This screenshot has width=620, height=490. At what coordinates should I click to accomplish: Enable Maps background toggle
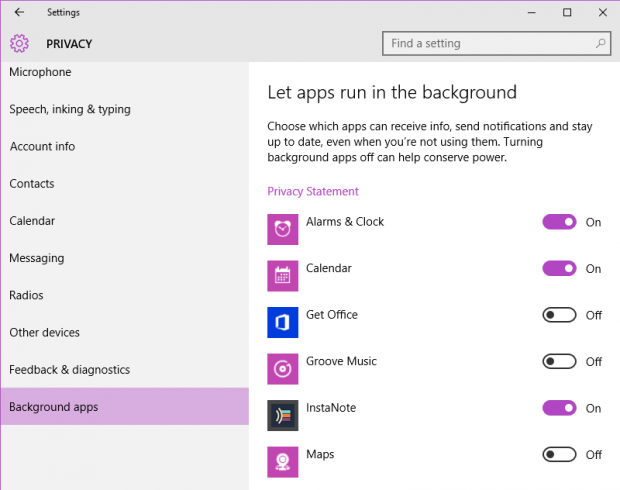(559, 454)
